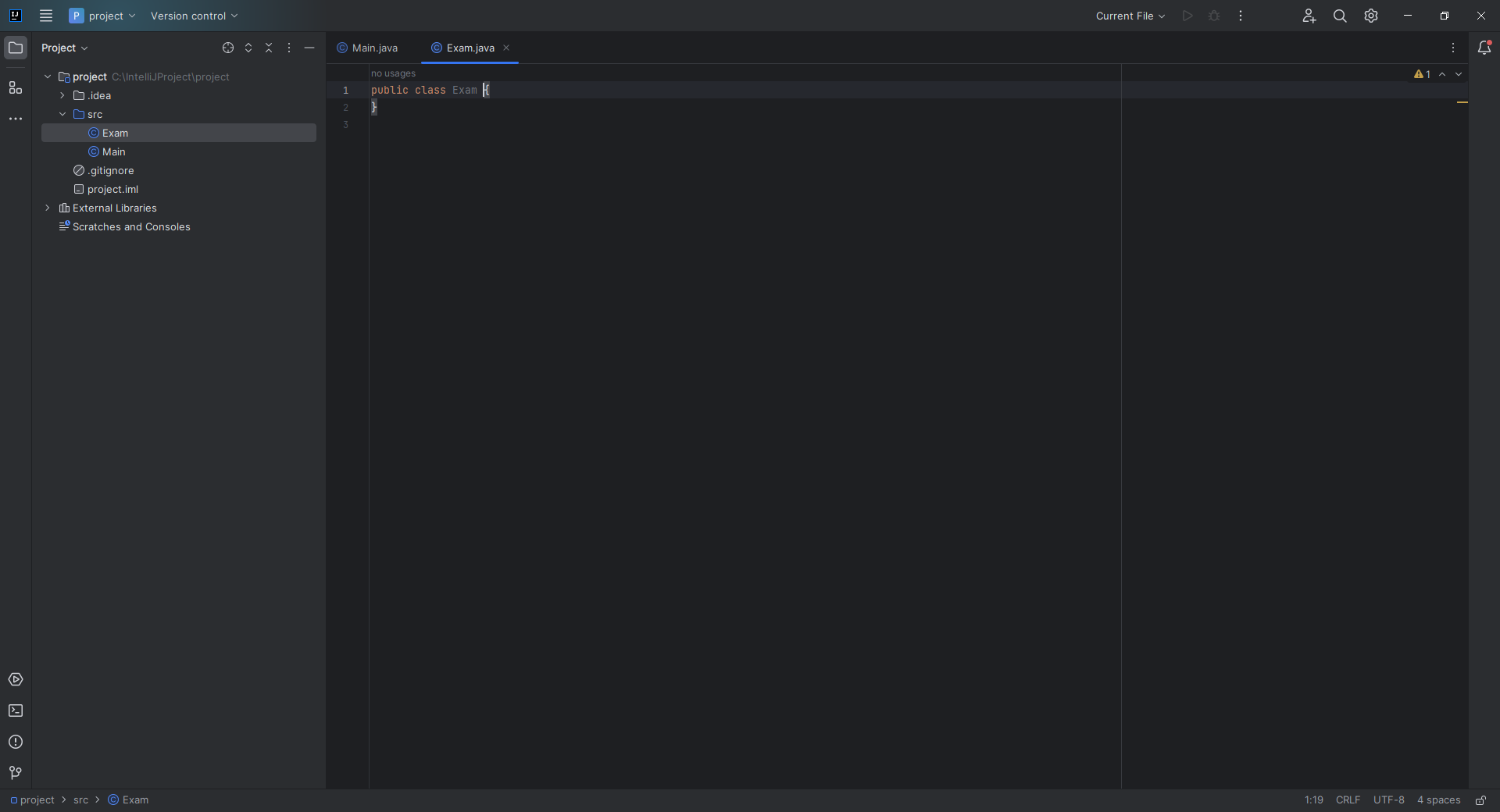Screen dimensions: 1500x812
Task: Collapse the project root node
Action: 48,77
